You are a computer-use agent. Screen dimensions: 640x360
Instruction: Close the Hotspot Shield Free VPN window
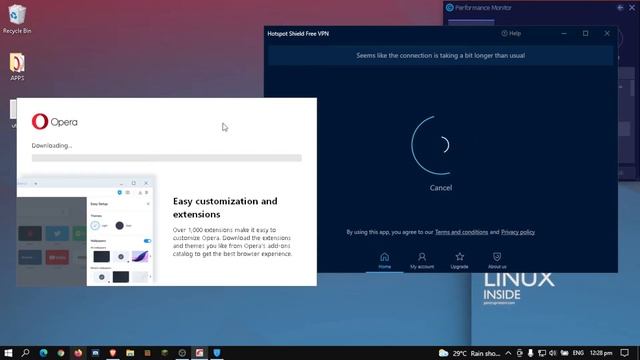[x=607, y=33]
